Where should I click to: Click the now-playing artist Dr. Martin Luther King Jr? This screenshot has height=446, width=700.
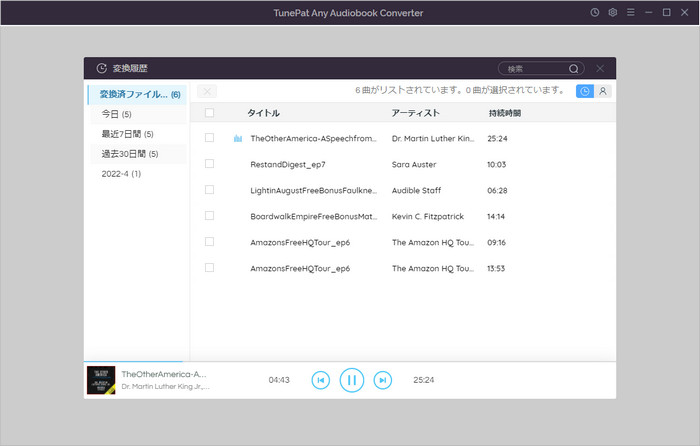165,386
